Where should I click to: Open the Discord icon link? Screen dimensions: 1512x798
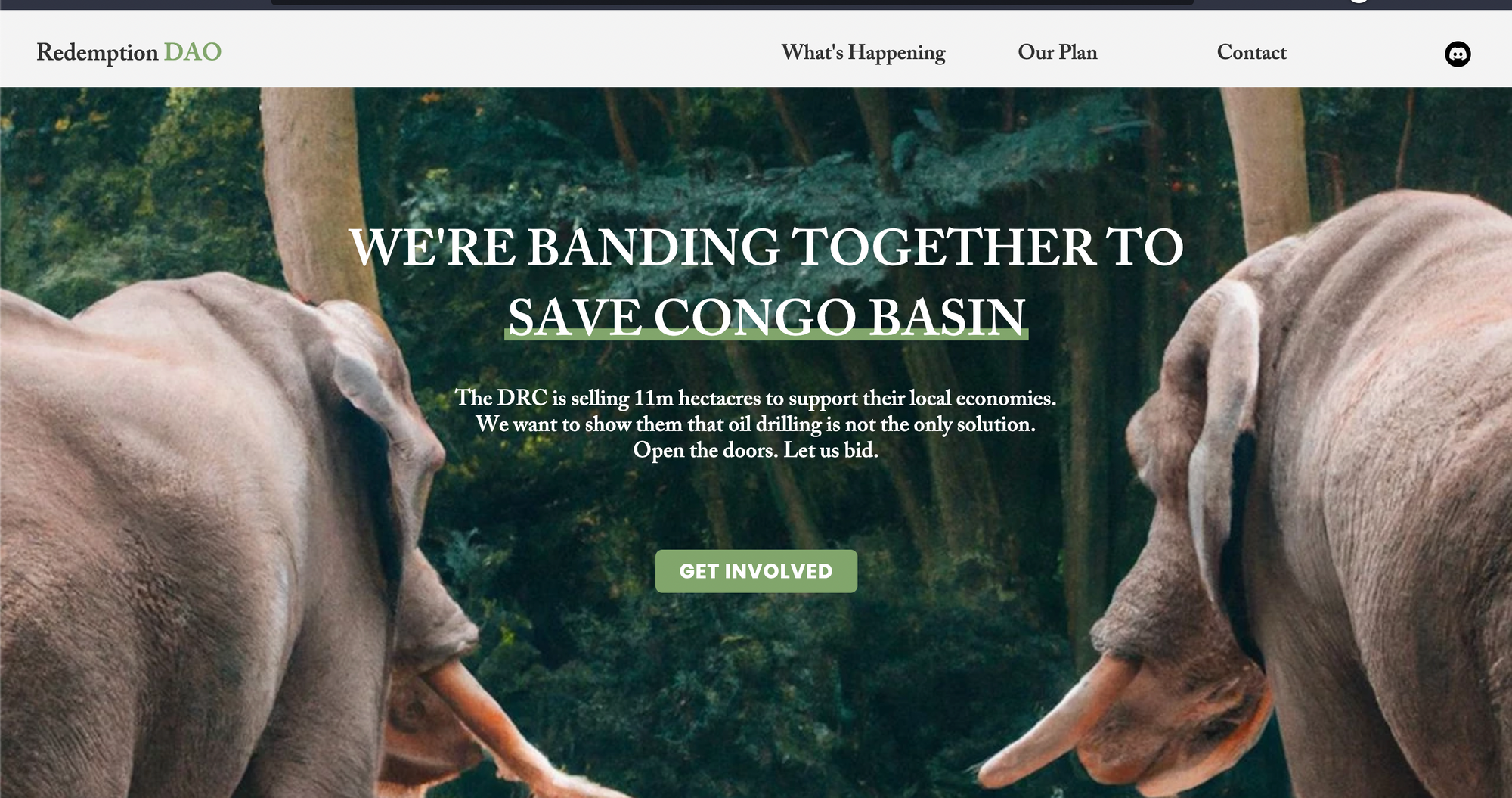point(1458,54)
